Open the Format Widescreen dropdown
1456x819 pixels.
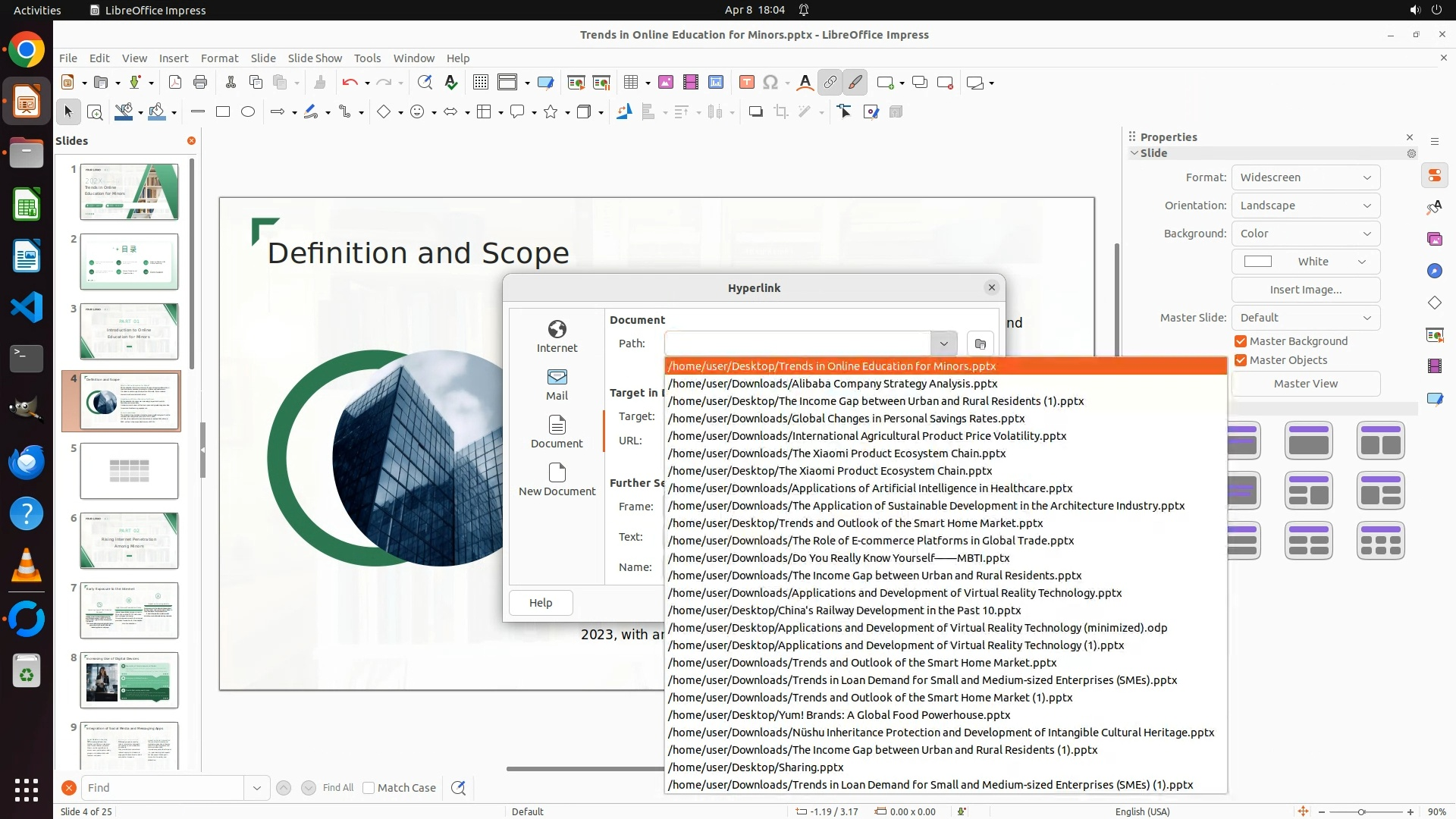click(x=1305, y=177)
